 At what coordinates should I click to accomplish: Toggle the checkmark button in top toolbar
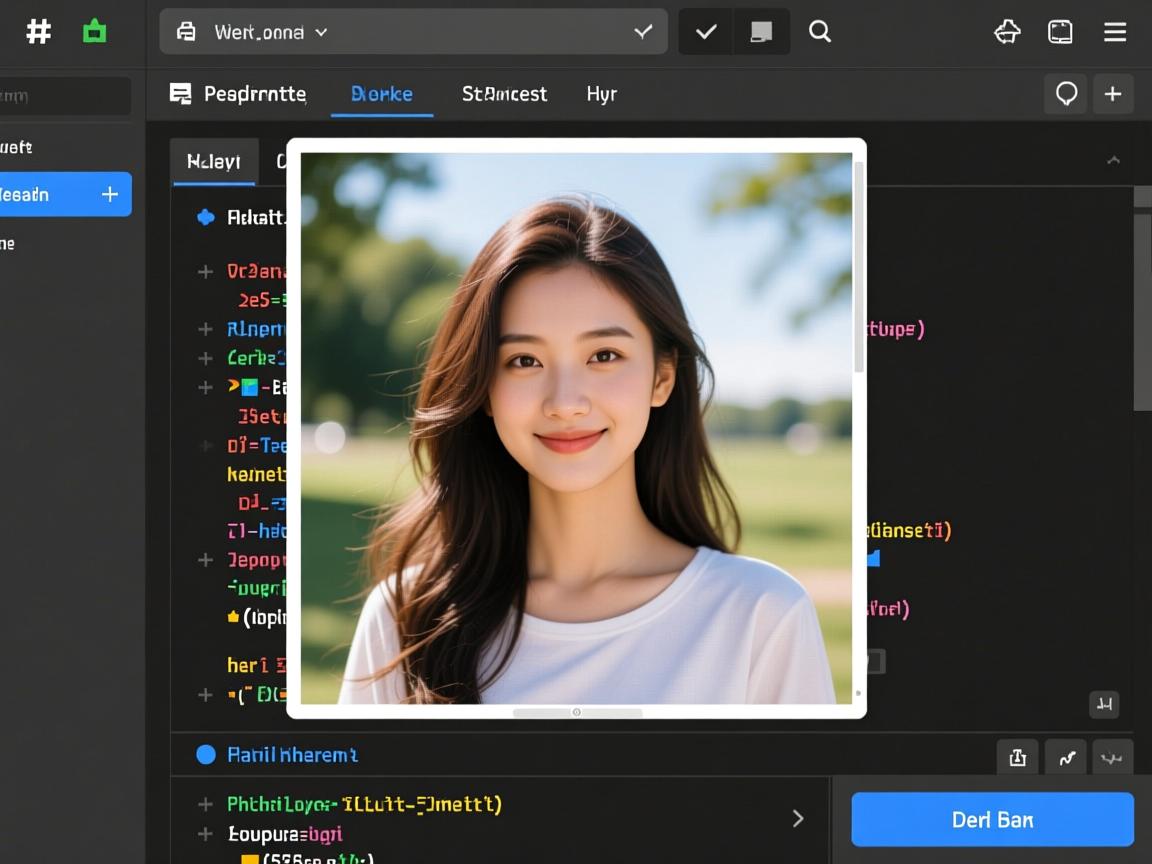pyautogui.click(x=706, y=32)
